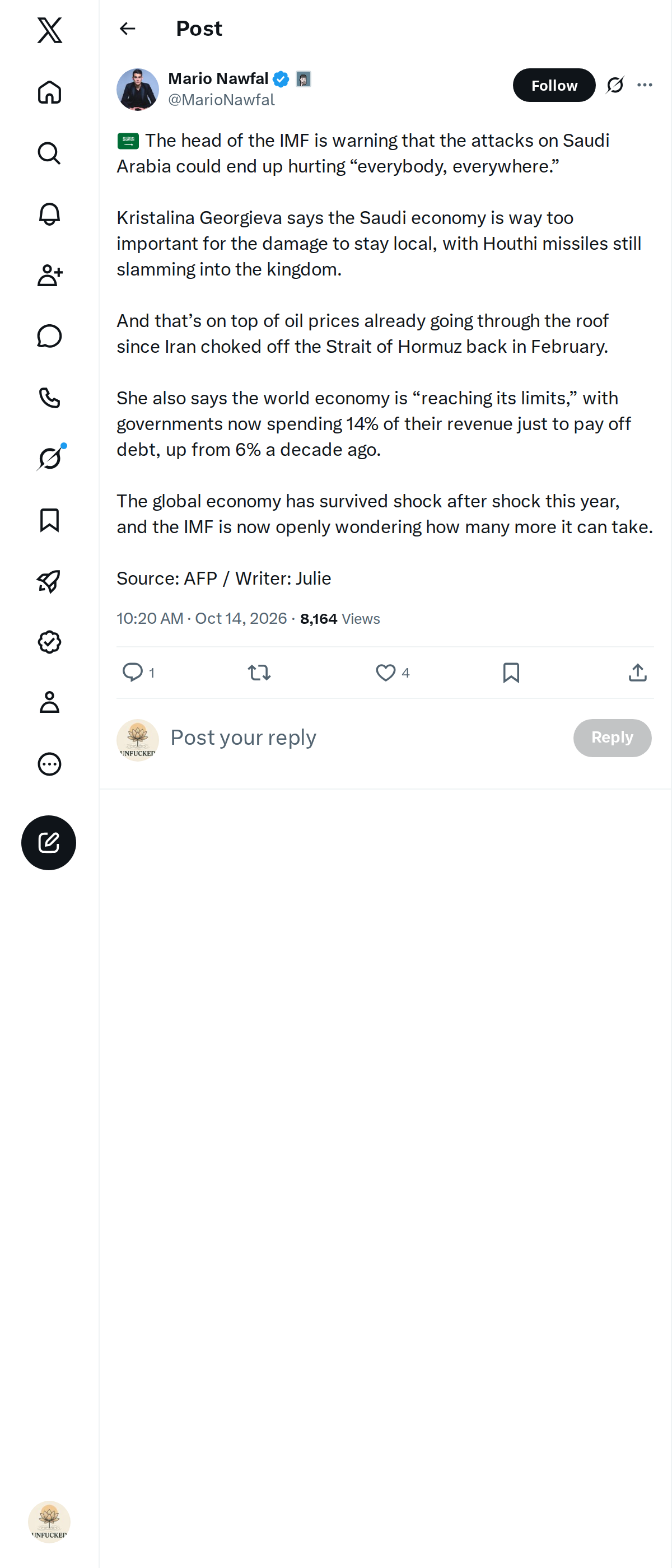This screenshot has width=672, height=1568.
Task: Open the follow-people sidebar icon
Action: (x=49, y=275)
